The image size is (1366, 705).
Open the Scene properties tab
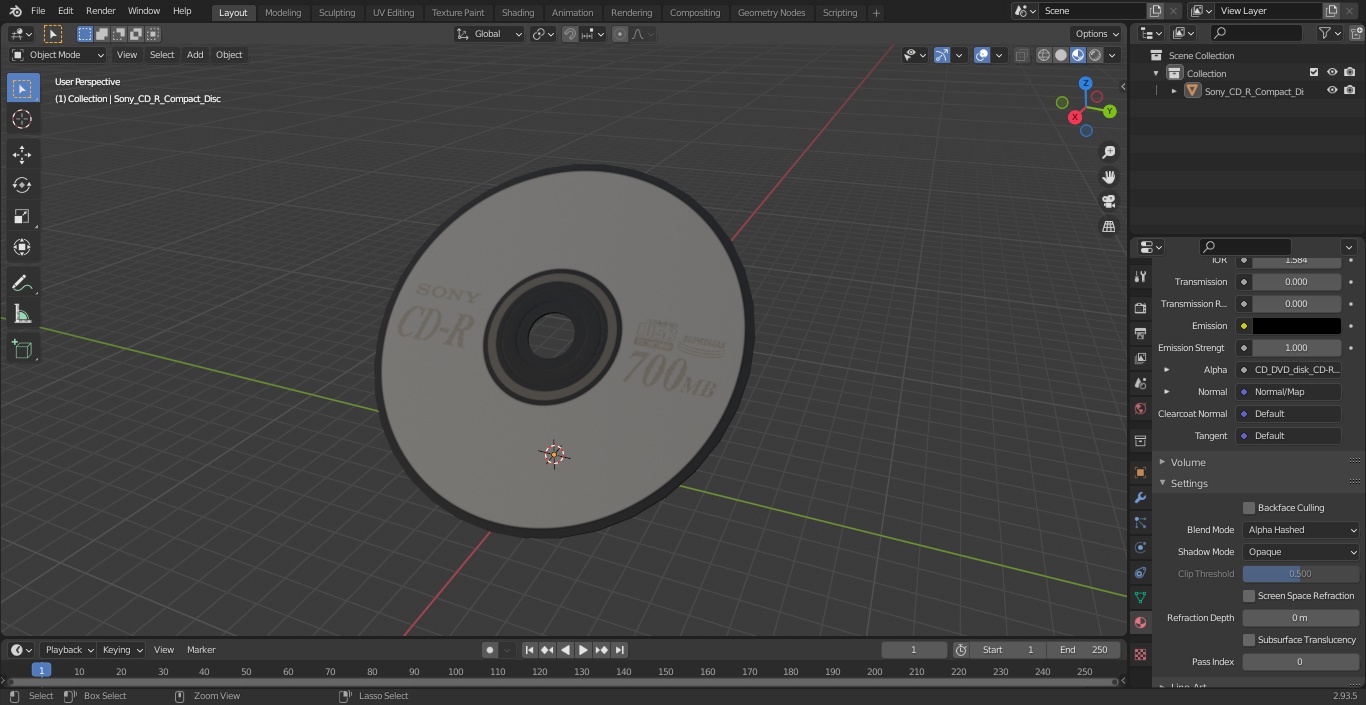[x=1140, y=383]
